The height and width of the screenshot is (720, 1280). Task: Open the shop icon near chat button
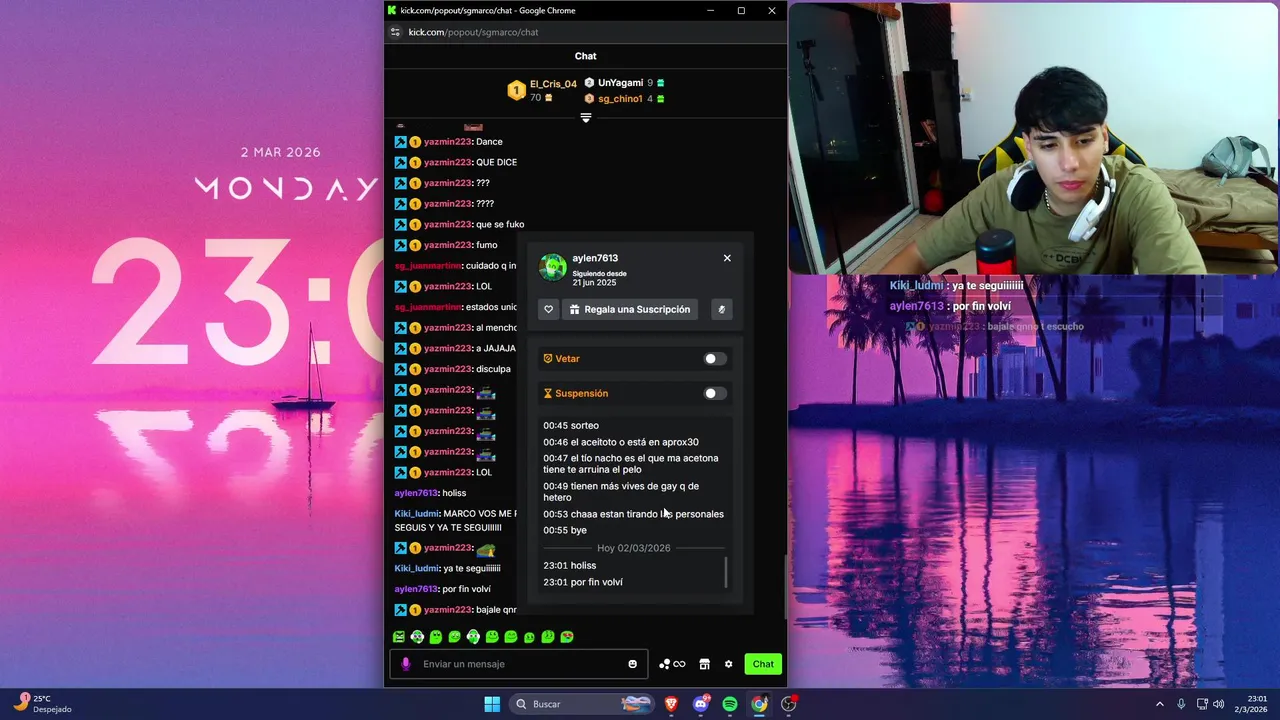pyautogui.click(x=704, y=664)
